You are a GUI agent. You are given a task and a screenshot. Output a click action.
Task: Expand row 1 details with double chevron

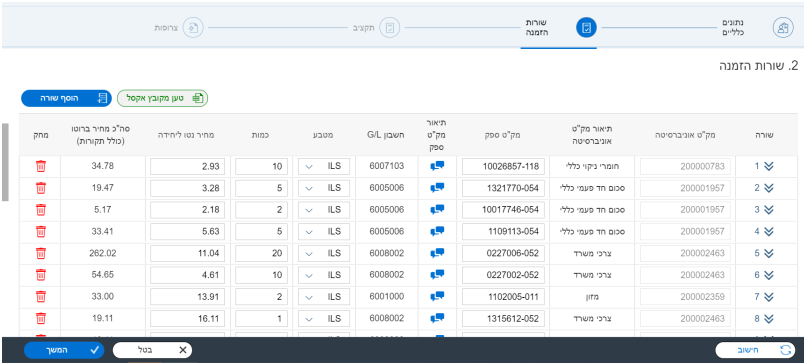[768, 166]
